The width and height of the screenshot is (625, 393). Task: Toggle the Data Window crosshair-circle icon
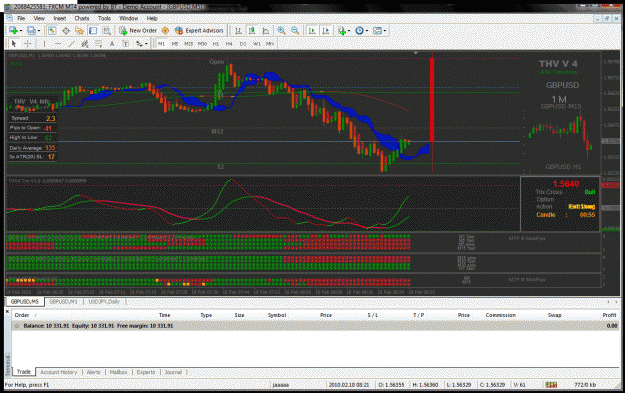pyautogui.click(x=66, y=31)
